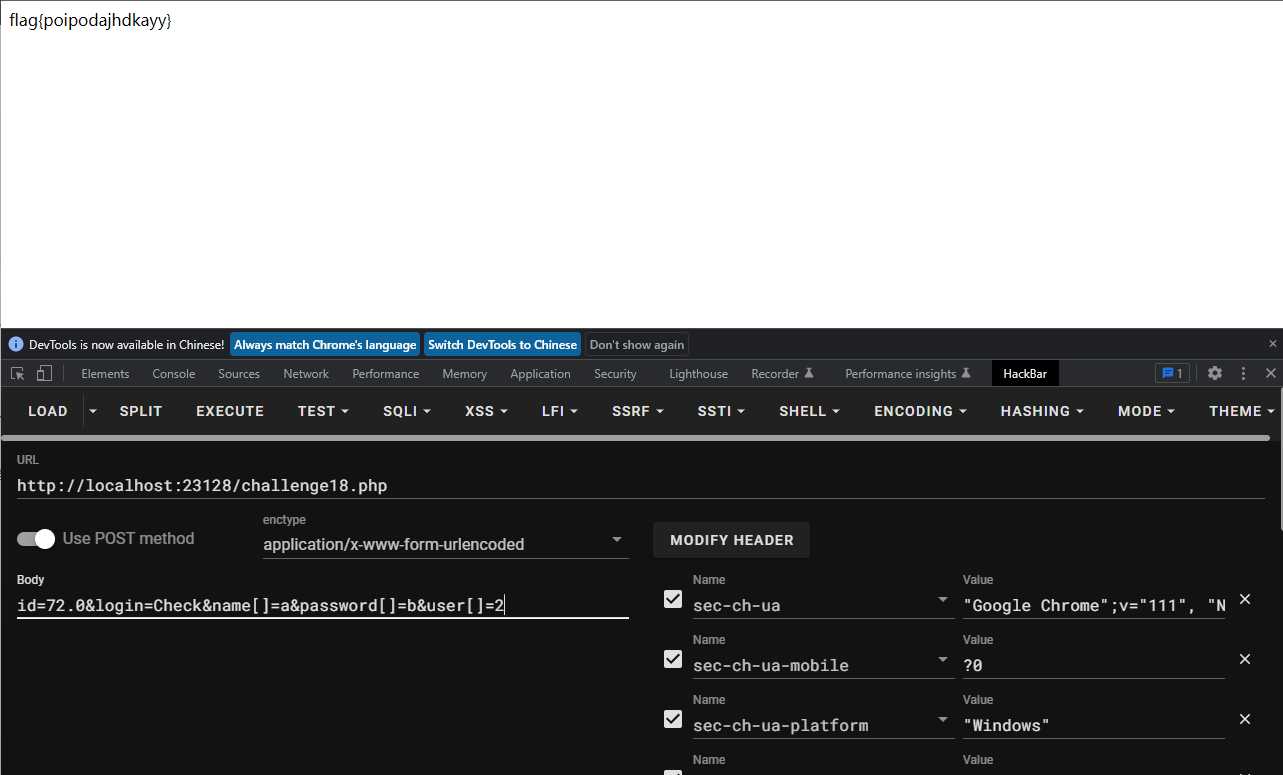Switch to the Recorder tab
Screen dimensions: 1283x775
coord(783,374)
